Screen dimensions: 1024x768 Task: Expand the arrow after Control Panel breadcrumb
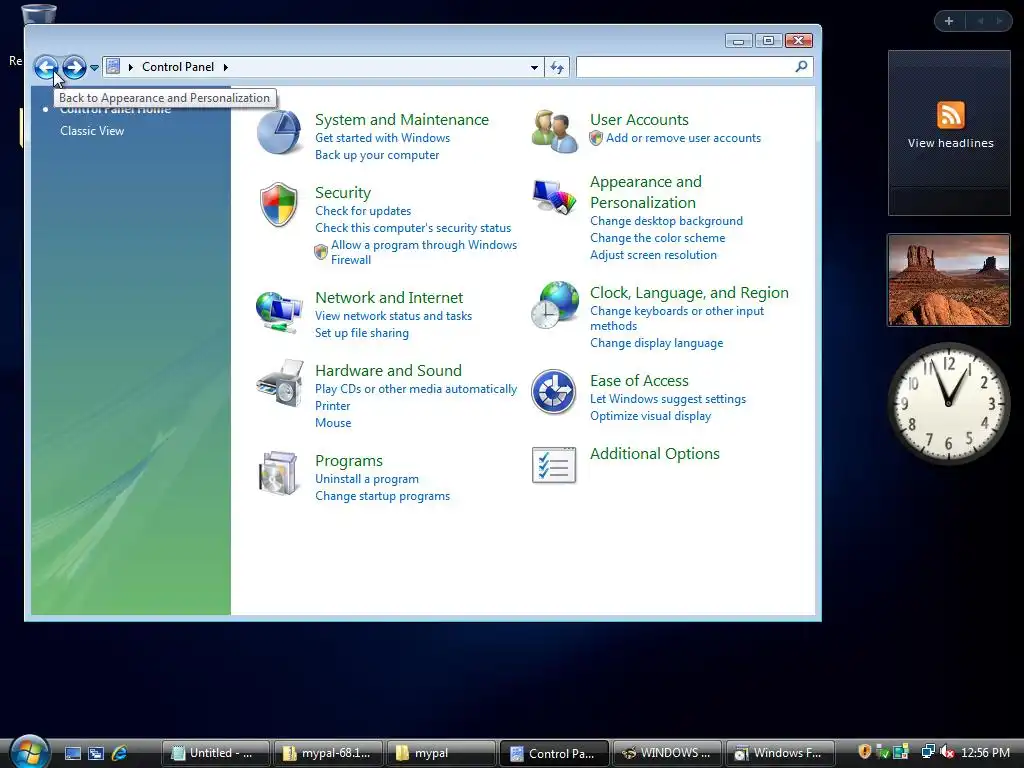click(x=226, y=67)
